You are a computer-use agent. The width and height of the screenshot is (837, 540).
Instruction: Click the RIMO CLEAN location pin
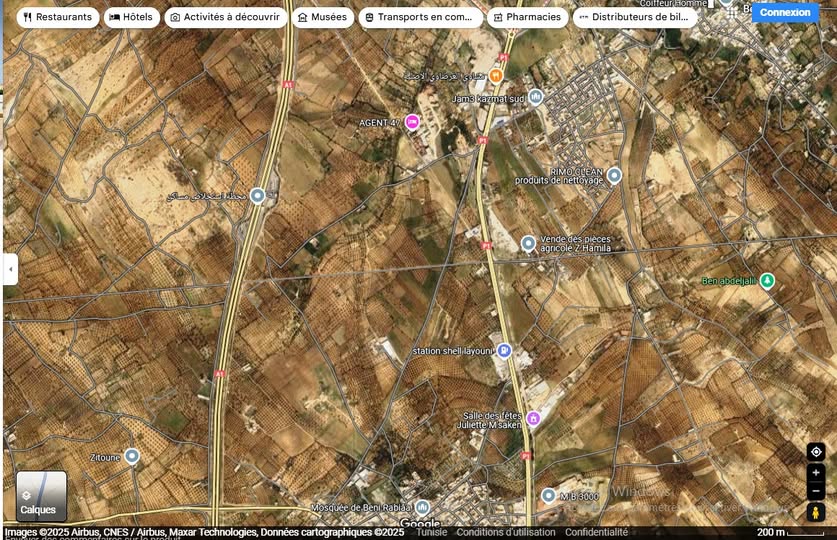[x=614, y=175]
